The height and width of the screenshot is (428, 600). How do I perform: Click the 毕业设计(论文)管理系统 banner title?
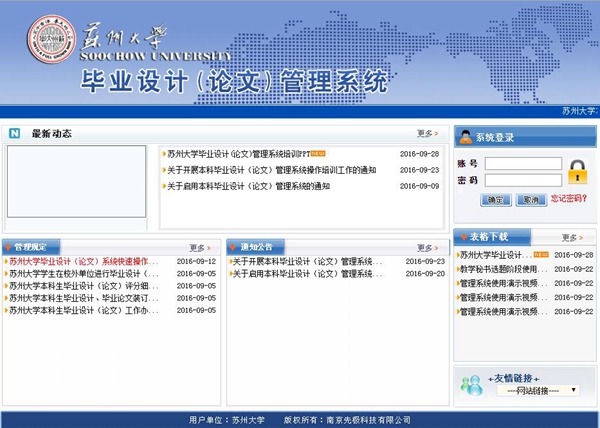(234, 81)
